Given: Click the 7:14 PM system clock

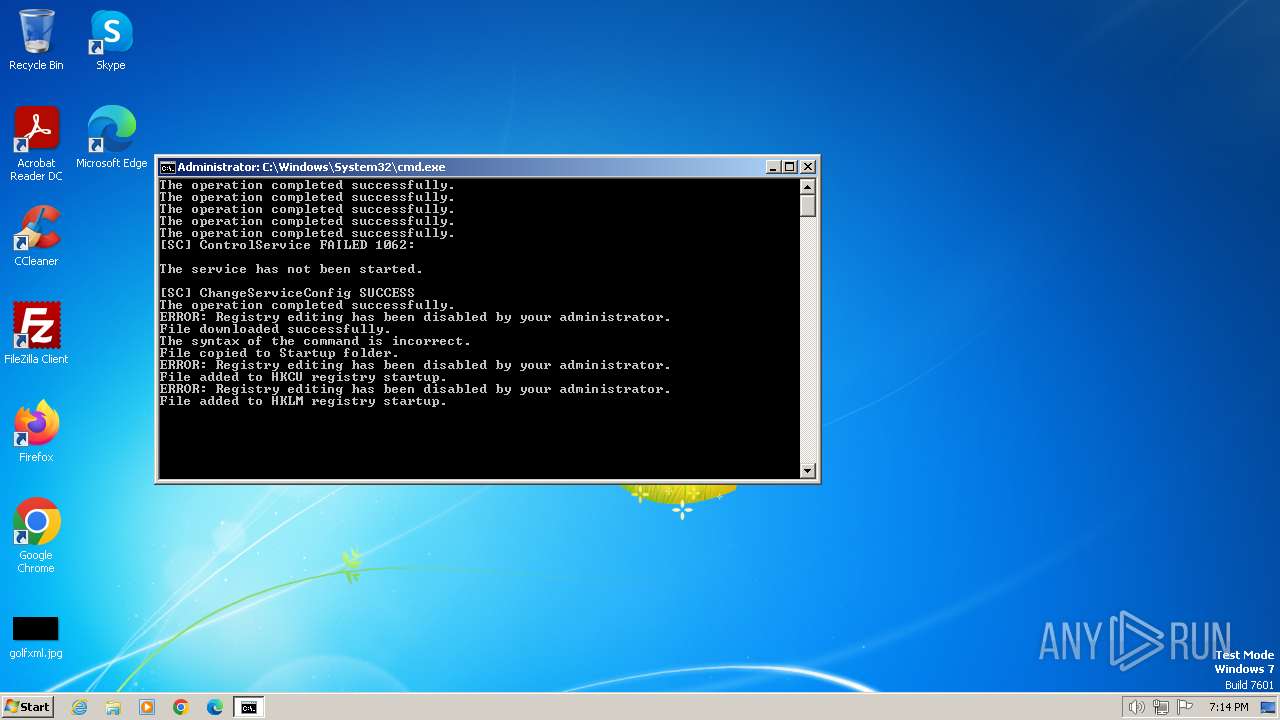Looking at the screenshot, I should 1228,707.
